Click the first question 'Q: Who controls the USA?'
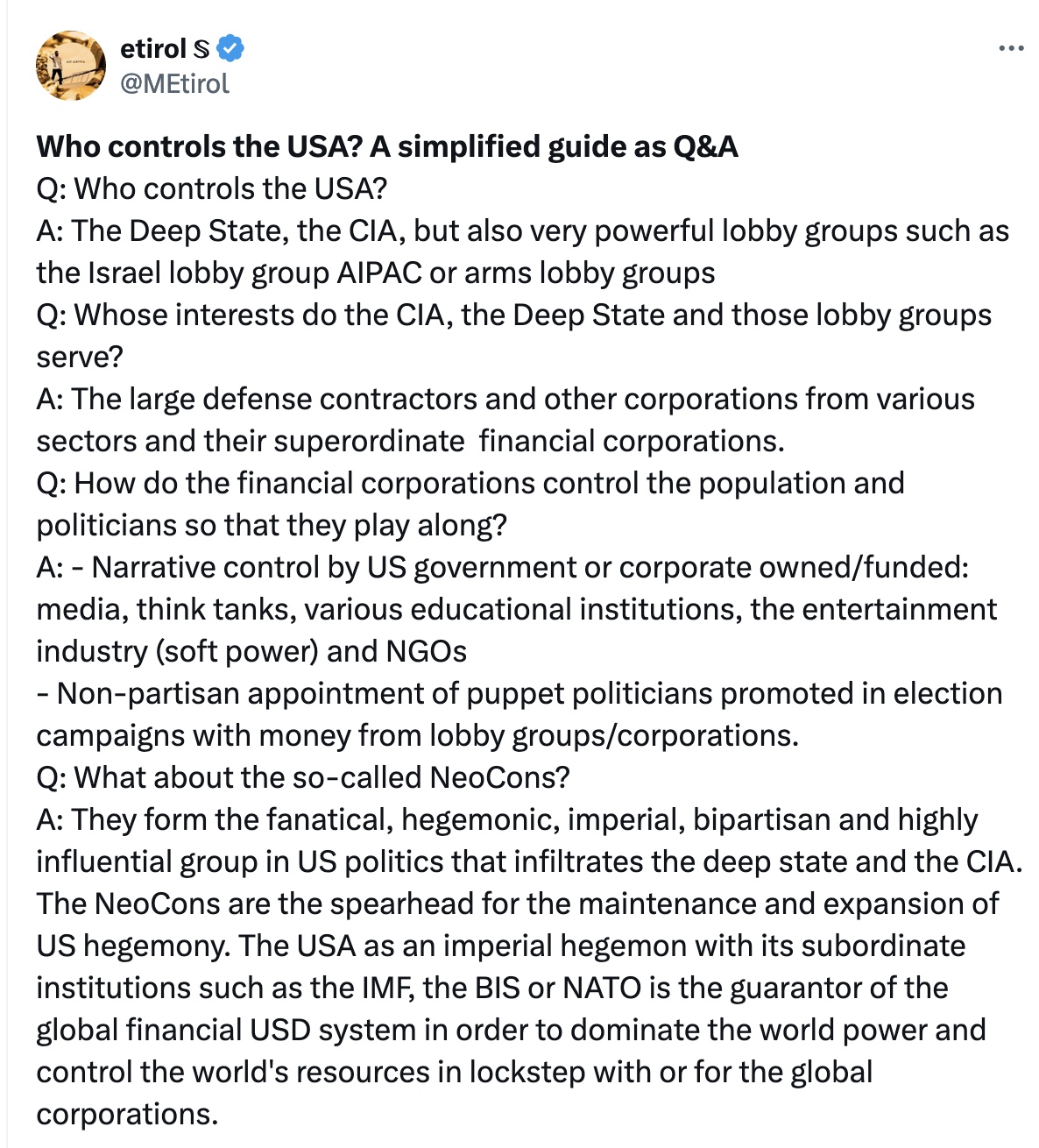This screenshot has width=1039, height=1148. point(211,188)
